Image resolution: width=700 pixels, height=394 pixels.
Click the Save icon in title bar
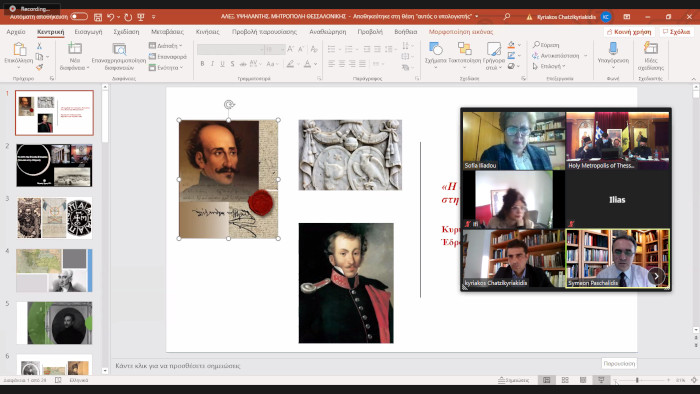tap(98, 17)
